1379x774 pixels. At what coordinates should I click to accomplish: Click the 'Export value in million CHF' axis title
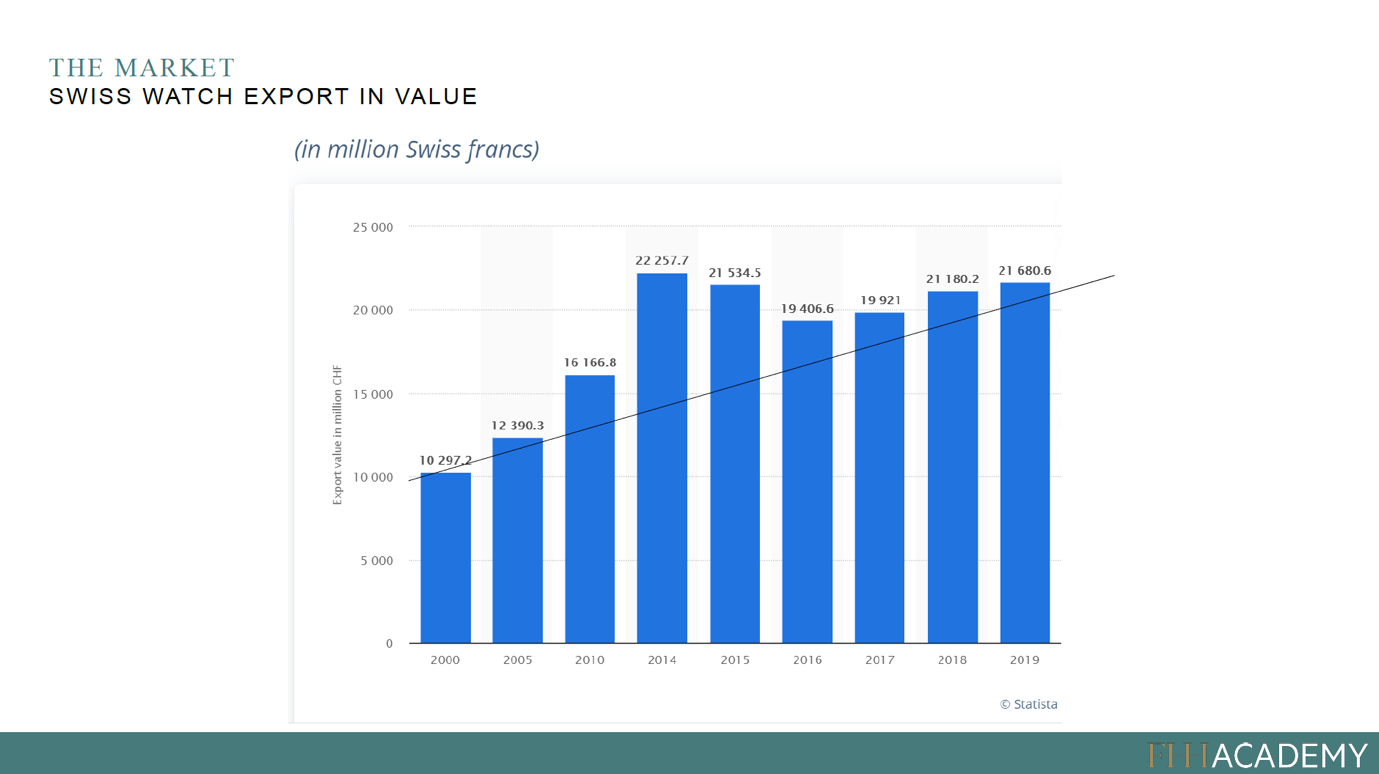337,435
